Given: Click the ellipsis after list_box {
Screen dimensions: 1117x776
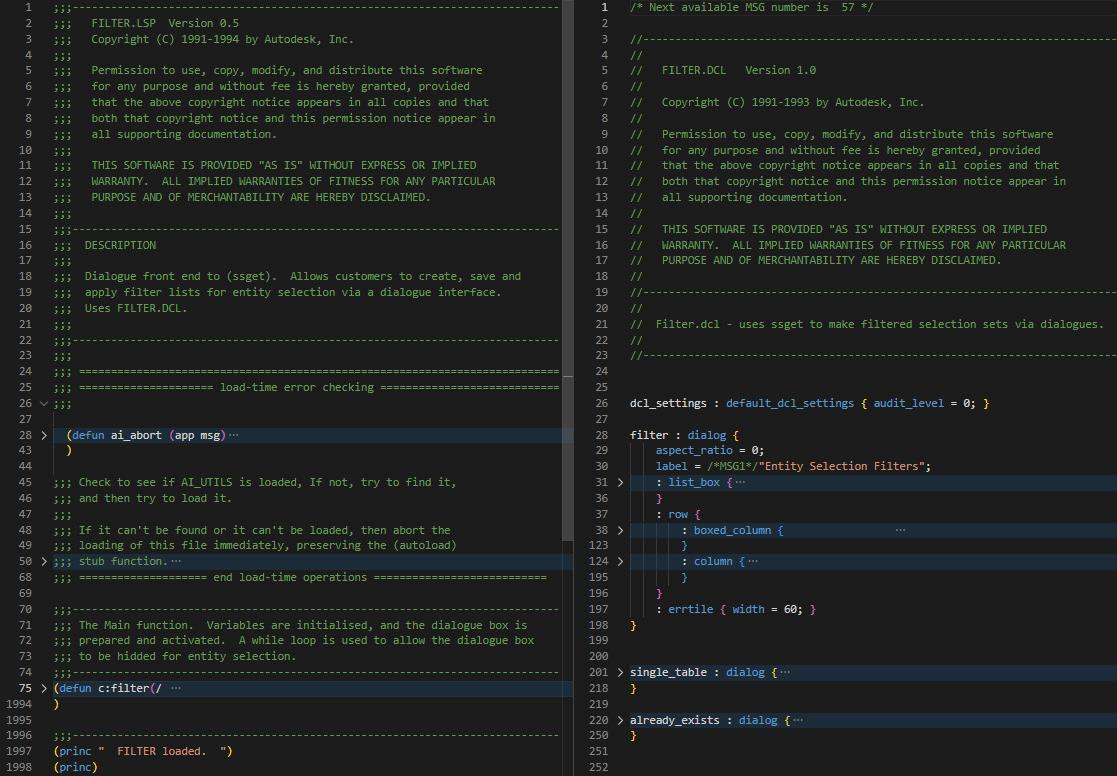Looking at the screenshot, I should click(x=740, y=482).
